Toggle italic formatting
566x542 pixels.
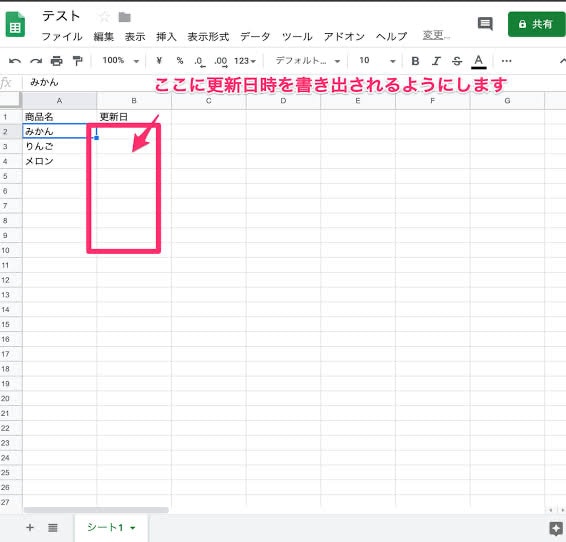436,61
